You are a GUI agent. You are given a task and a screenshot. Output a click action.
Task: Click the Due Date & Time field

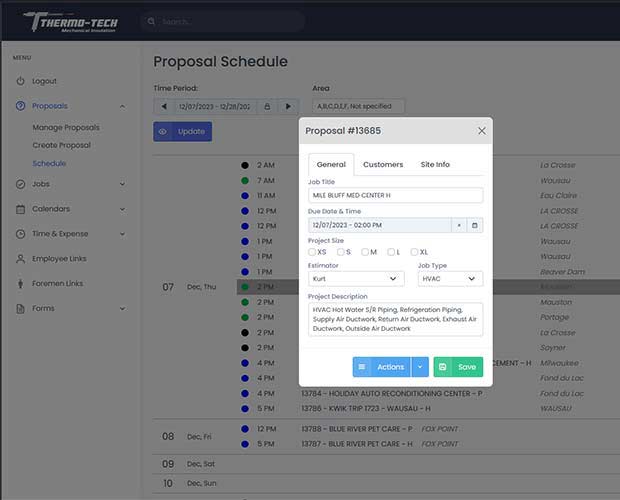click(380, 225)
